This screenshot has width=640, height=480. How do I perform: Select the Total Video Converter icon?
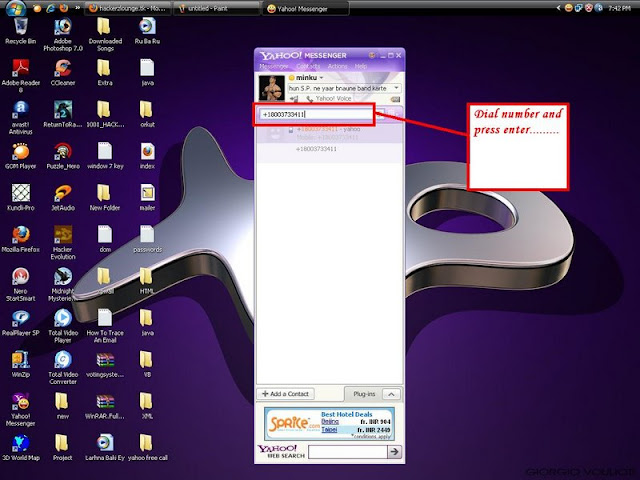point(63,367)
